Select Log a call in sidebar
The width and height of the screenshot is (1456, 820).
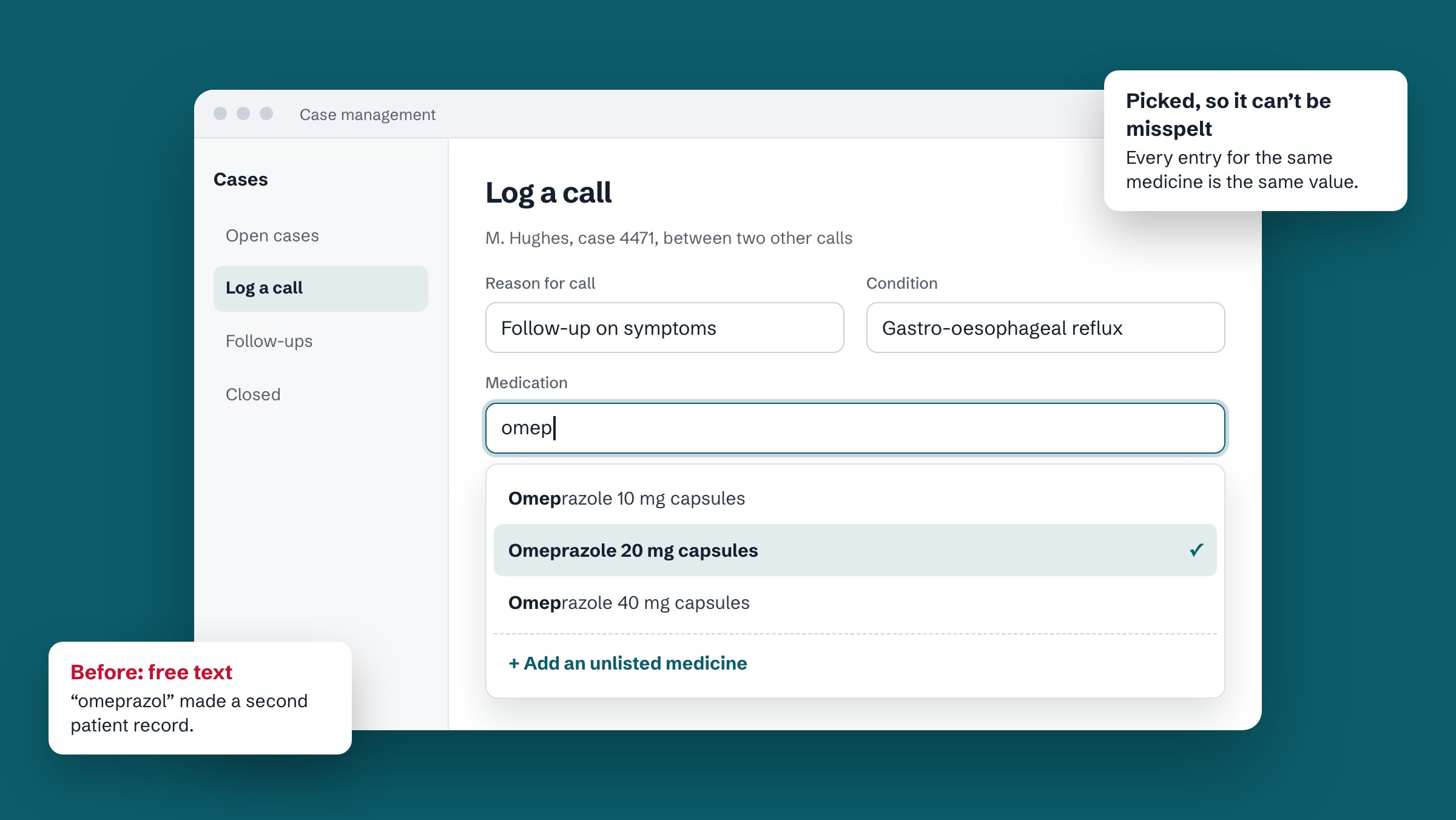click(x=320, y=288)
